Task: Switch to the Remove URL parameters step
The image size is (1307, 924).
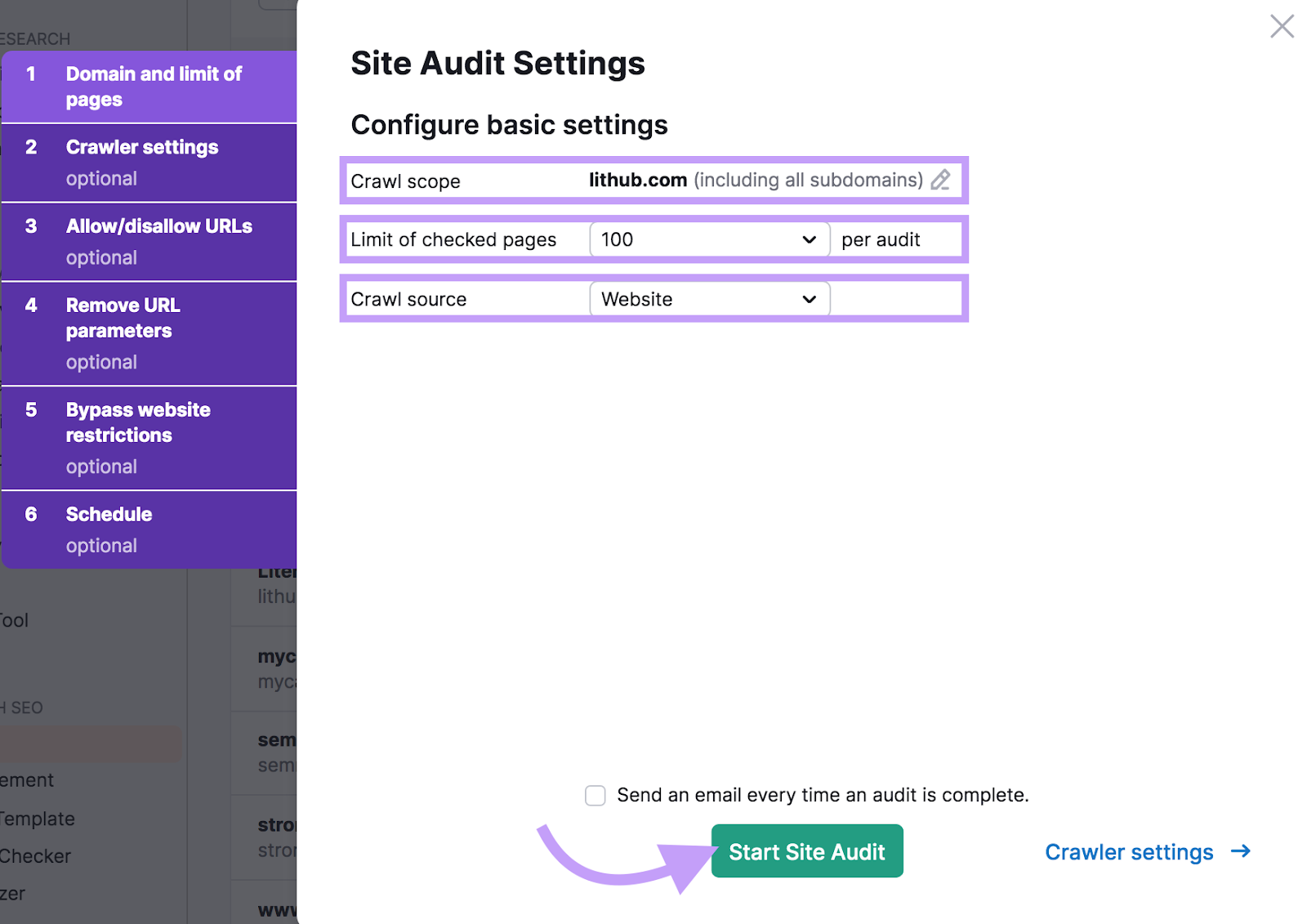Action: pyautogui.click(x=123, y=318)
